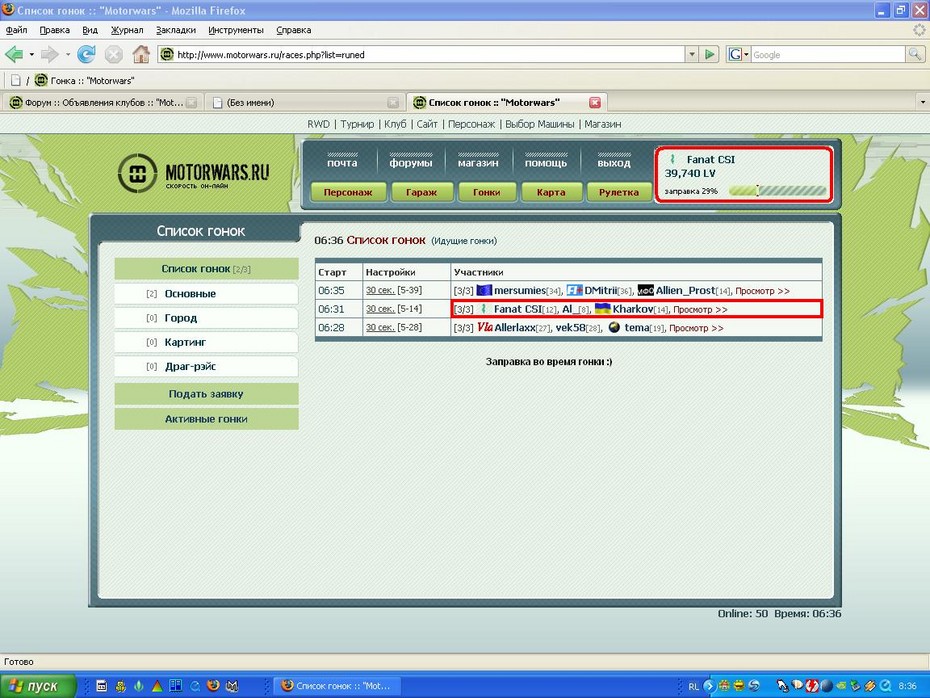Open the Журнал menu
Viewport: 930px width, 698px height.
pyautogui.click(x=127, y=30)
